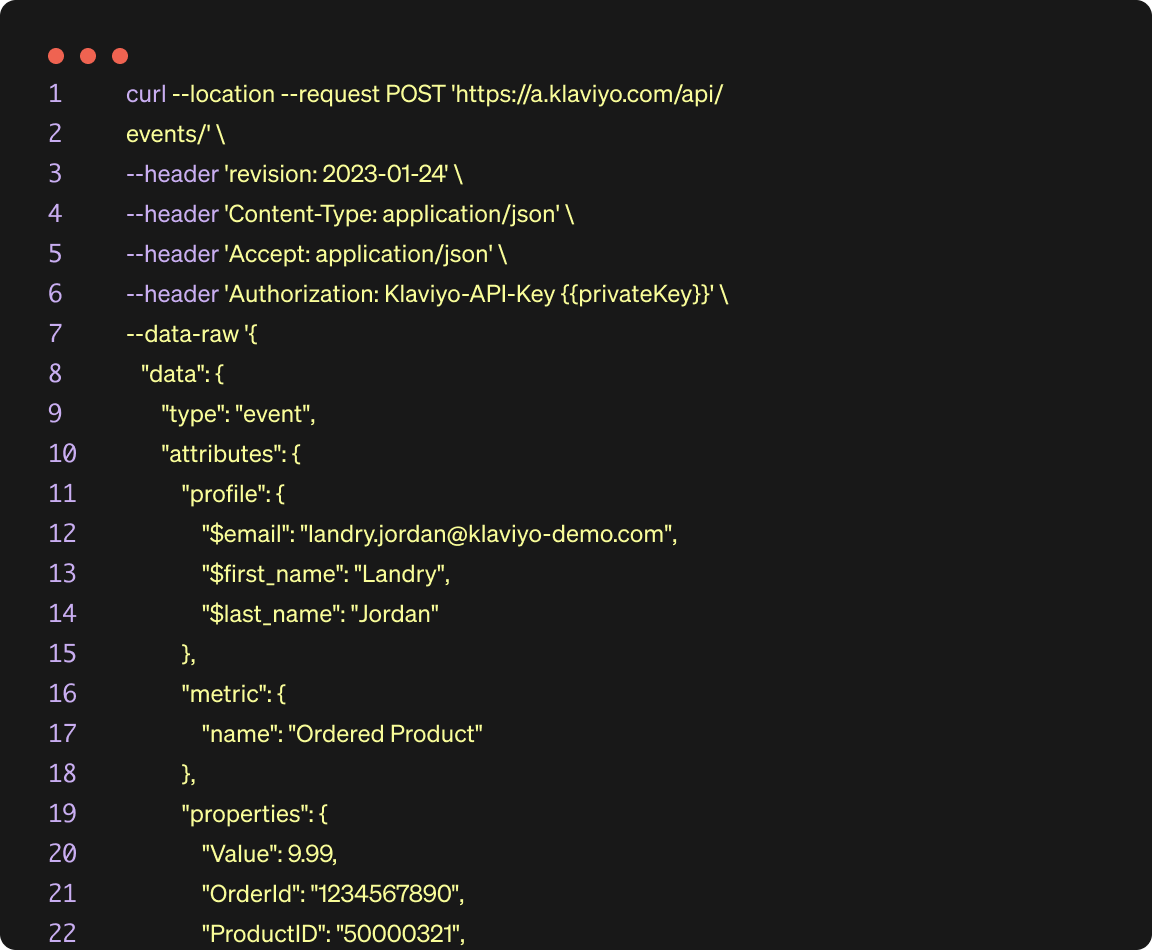Click line number 22

pos(62,934)
